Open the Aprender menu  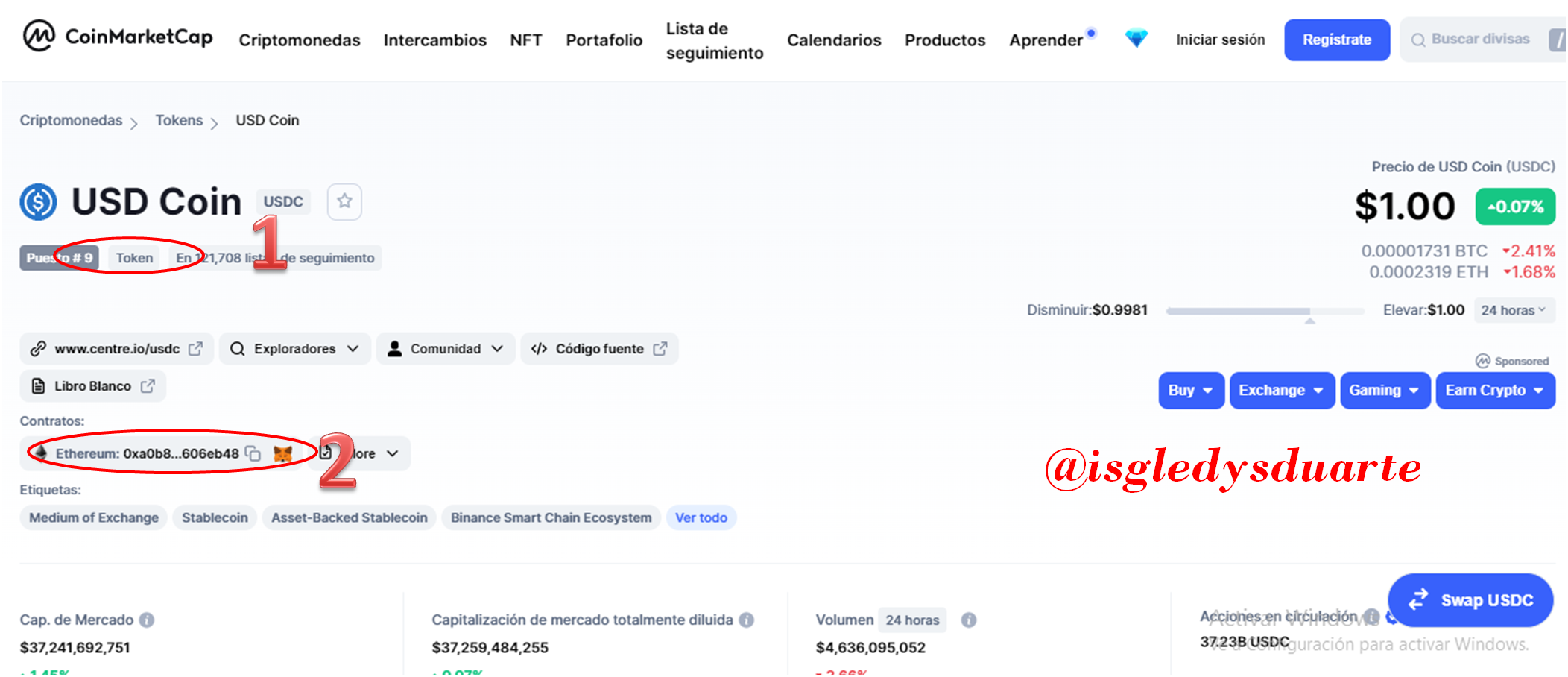pyautogui.click(x=1046, y=40)
